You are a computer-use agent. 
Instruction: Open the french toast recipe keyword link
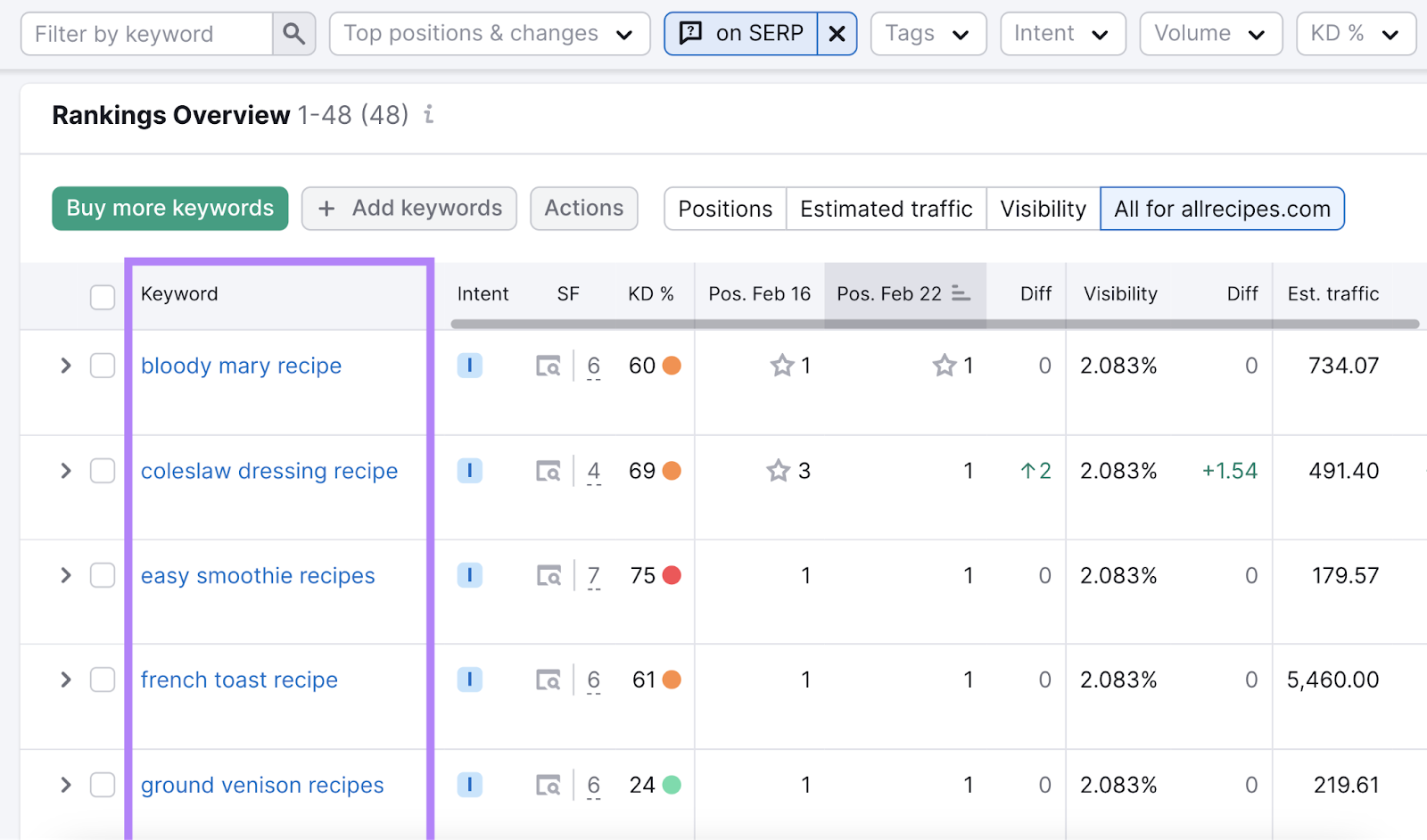[238, 679]
